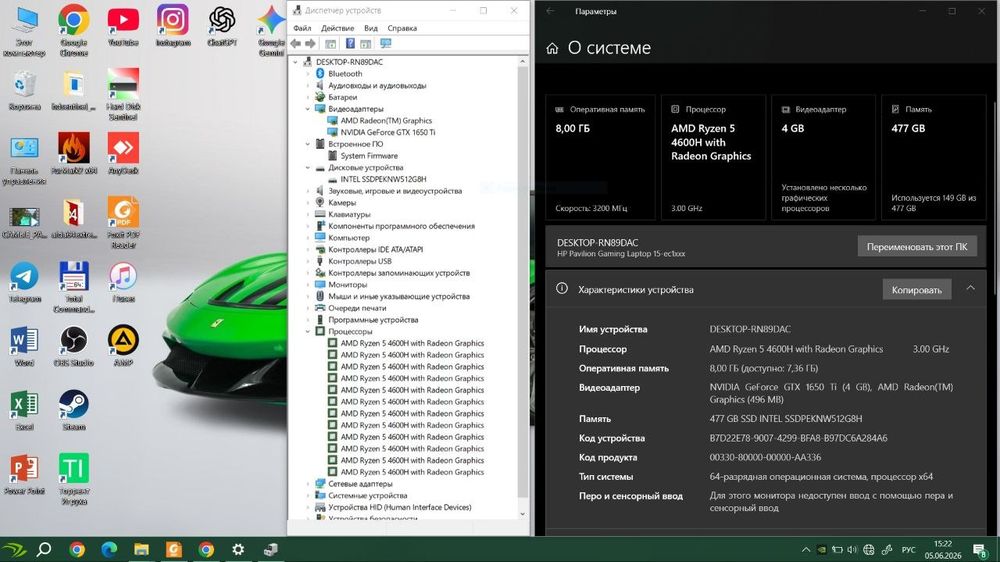Click Settings gear on taskbar

238,549
